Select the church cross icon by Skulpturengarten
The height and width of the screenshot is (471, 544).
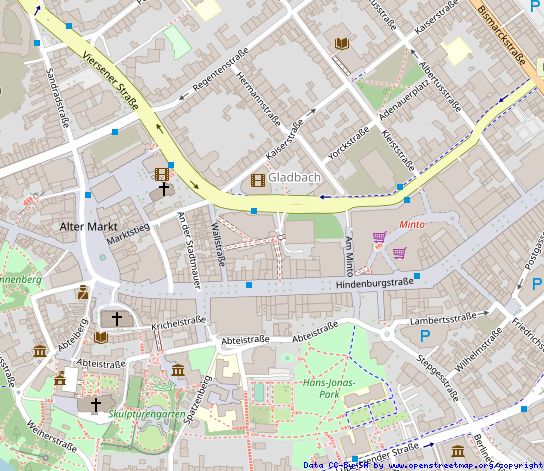[x=96, y=405]
